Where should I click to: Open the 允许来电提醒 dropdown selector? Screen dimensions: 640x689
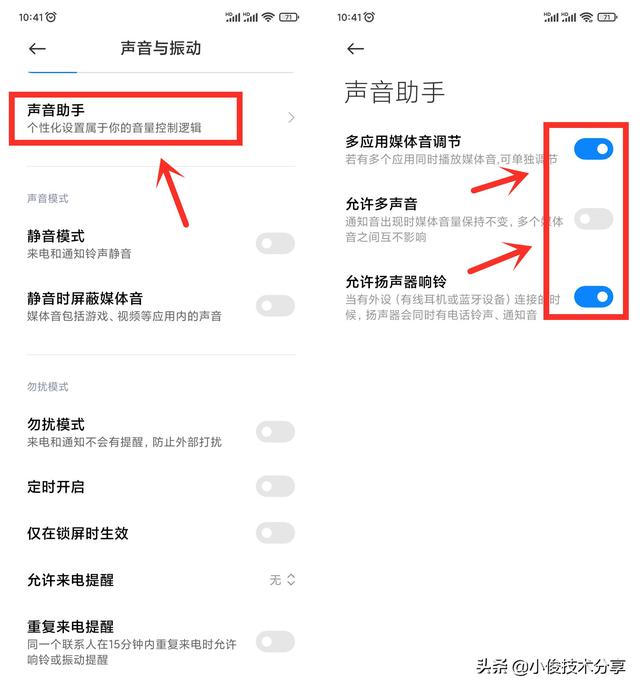[282, 580]
